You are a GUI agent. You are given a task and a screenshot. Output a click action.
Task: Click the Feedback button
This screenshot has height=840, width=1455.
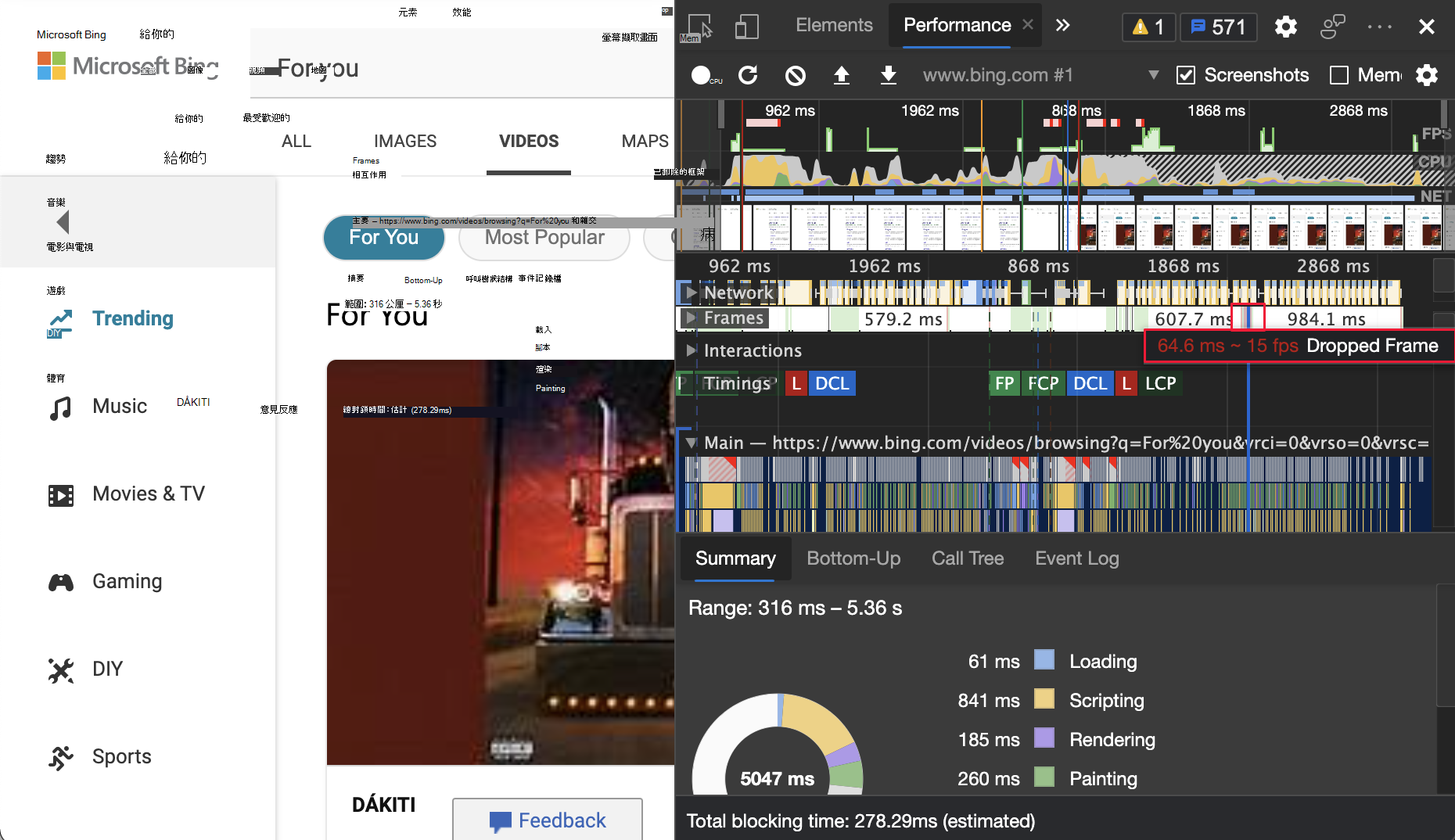(548, 820)
